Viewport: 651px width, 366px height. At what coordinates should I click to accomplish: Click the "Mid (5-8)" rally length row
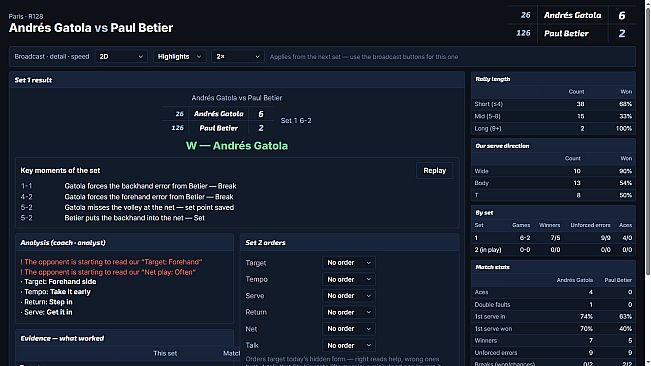[553, 116]
